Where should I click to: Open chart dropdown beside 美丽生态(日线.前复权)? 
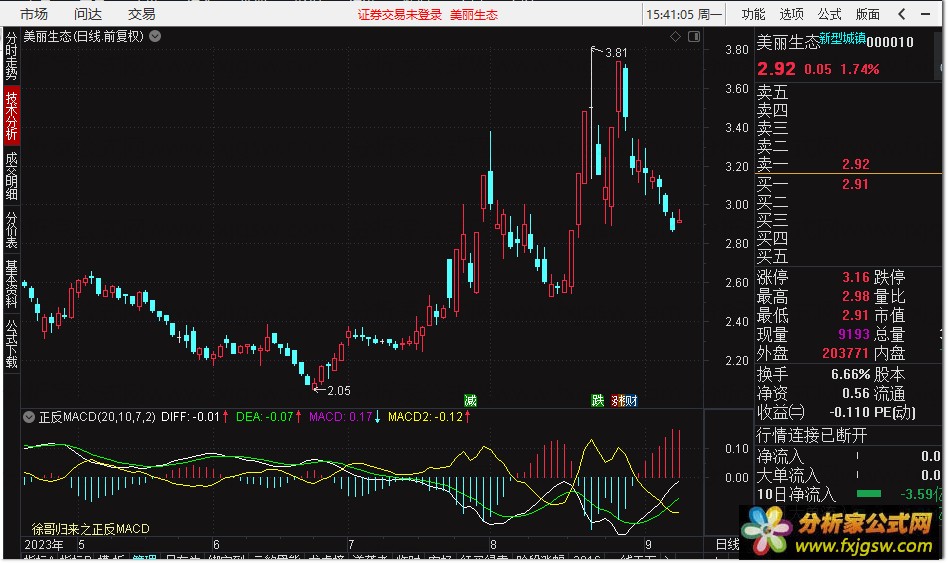point(155,36)
